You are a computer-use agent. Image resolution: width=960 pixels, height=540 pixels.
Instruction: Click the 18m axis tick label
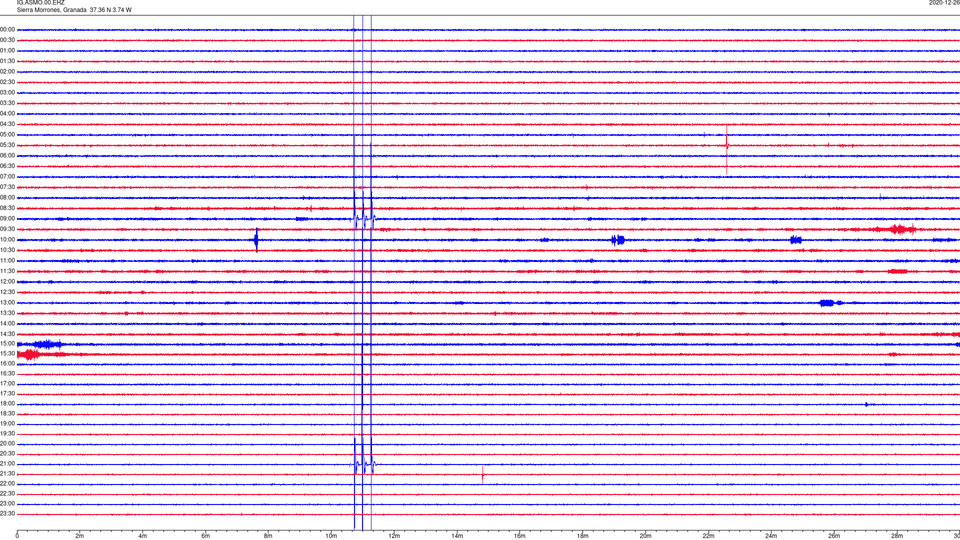pyautogui.click(x=582, y=536)
